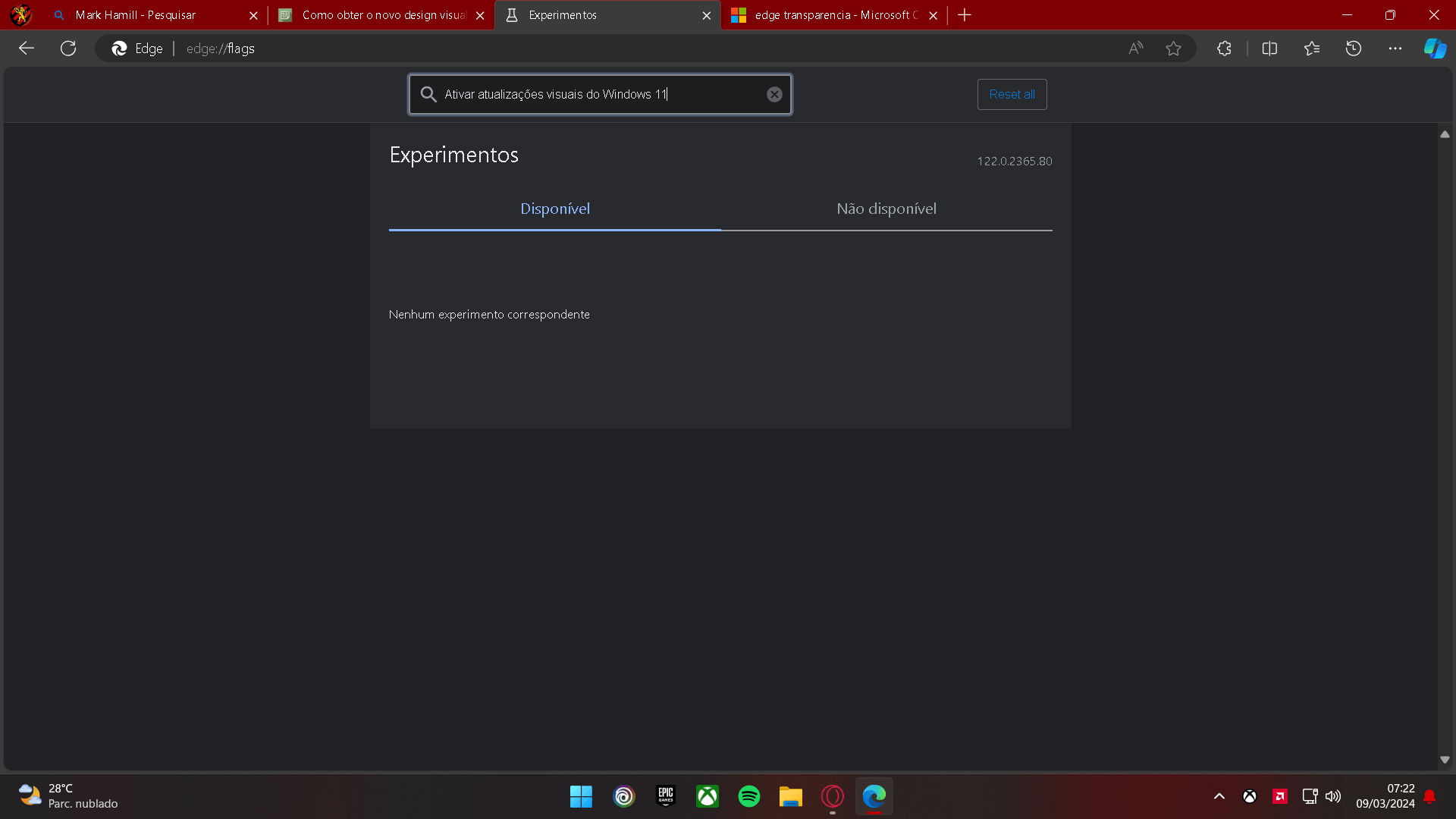
Task: Click the browser back arrow
Action: (x=27, y=49)
